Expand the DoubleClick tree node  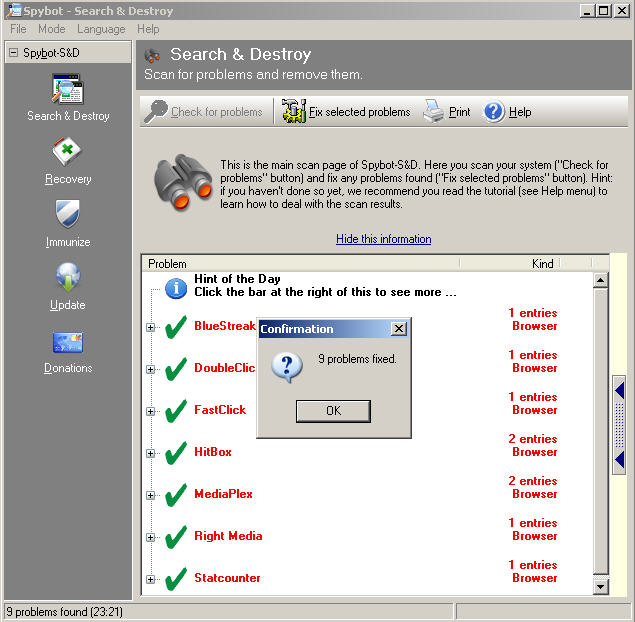point(151,369)
